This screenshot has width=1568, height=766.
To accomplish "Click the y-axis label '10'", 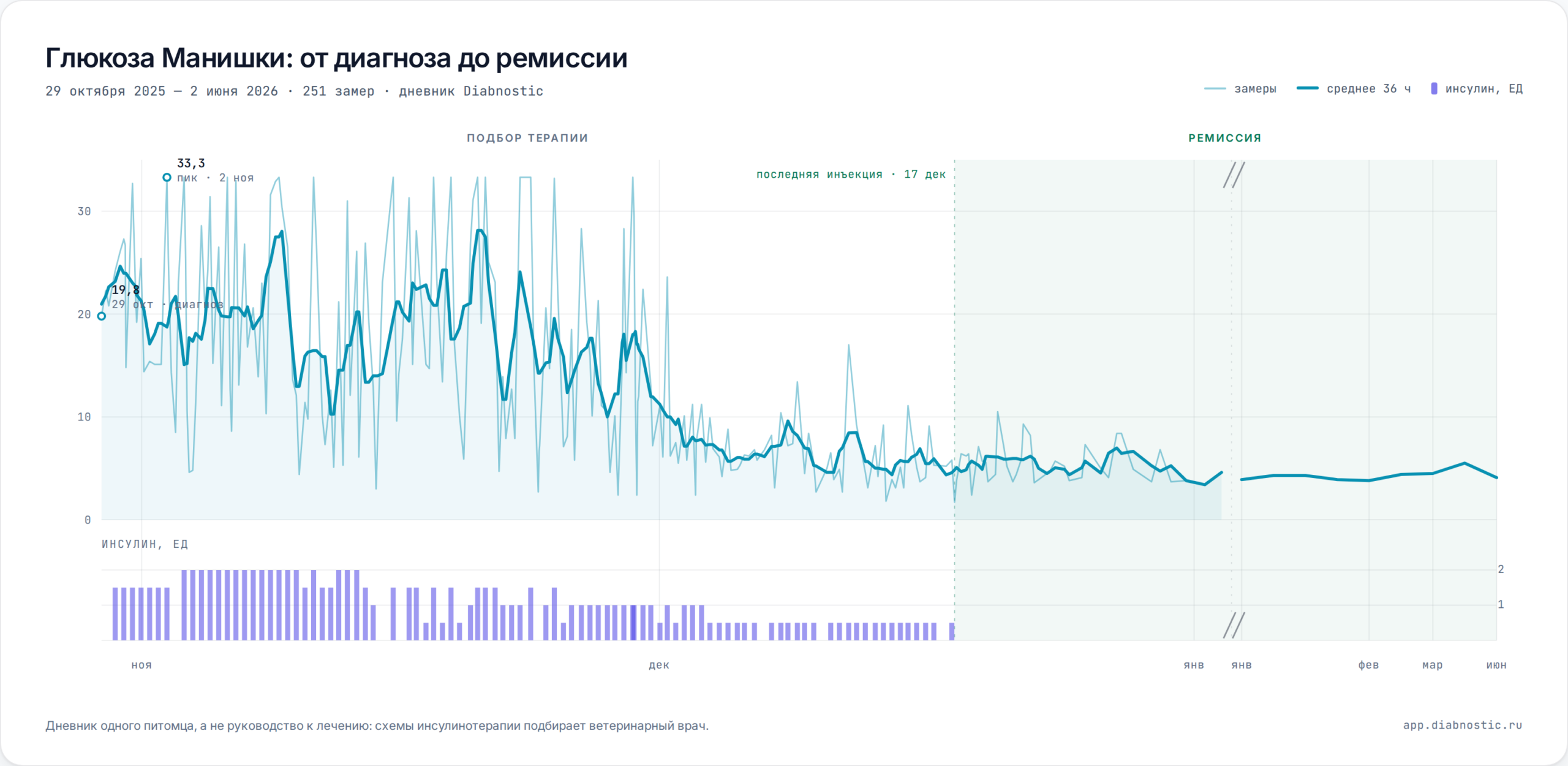I will [x=84, y=417].
